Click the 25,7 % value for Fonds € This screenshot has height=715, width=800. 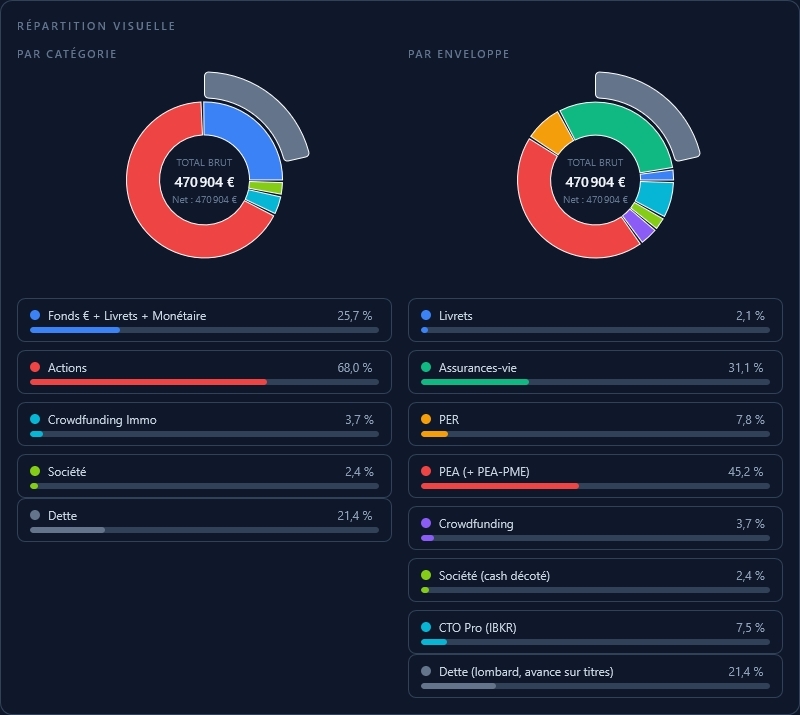355,315
